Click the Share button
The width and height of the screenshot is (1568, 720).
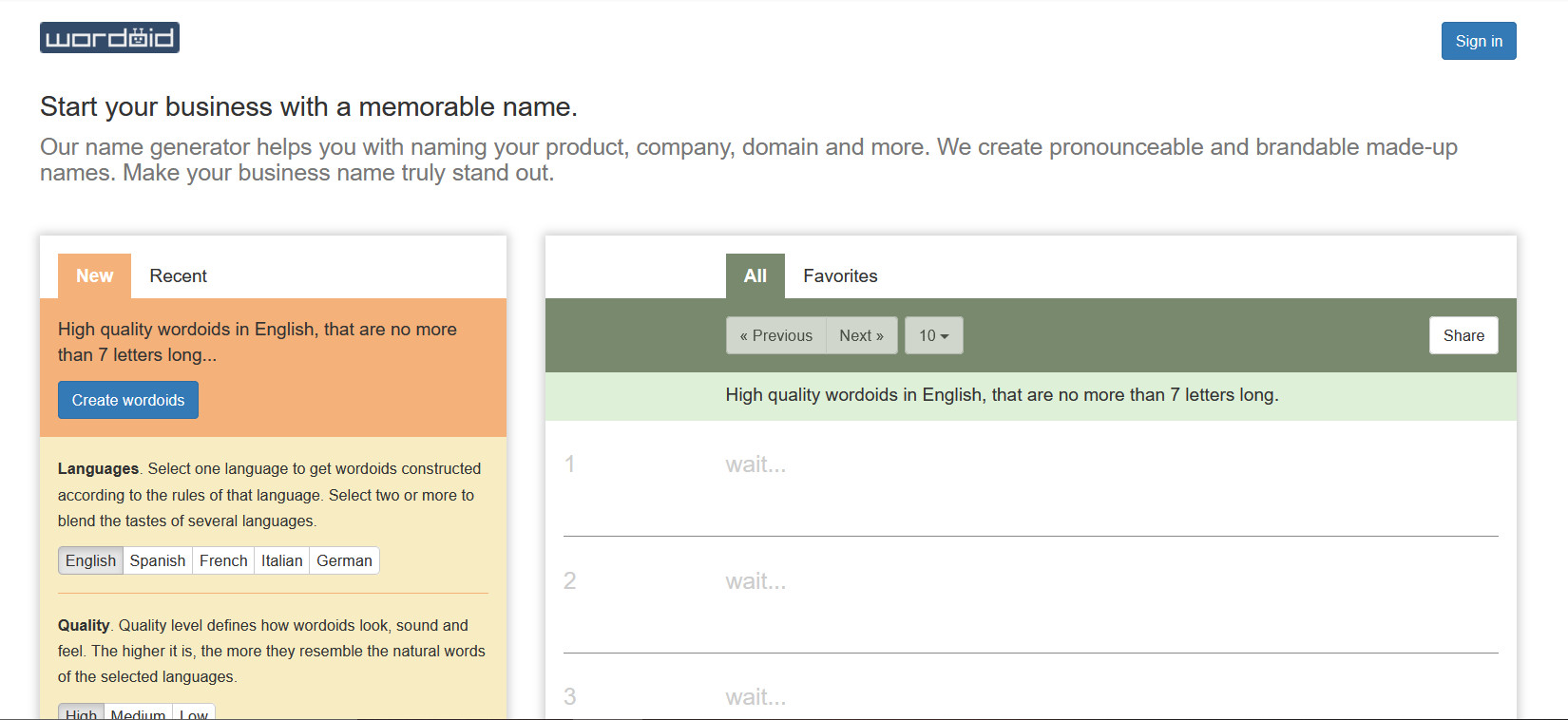[1463, 335]
